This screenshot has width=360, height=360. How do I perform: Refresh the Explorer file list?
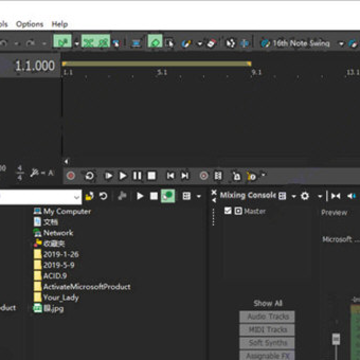click(x=103, y=196)
